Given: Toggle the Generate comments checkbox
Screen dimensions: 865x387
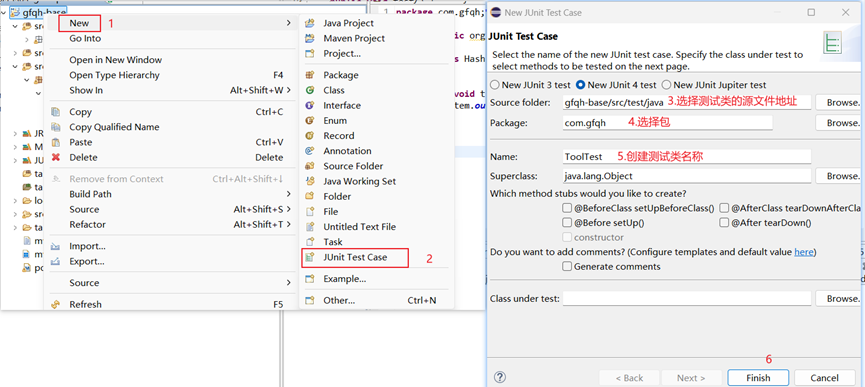Looking at the screenshot, I should coord(567,266).
